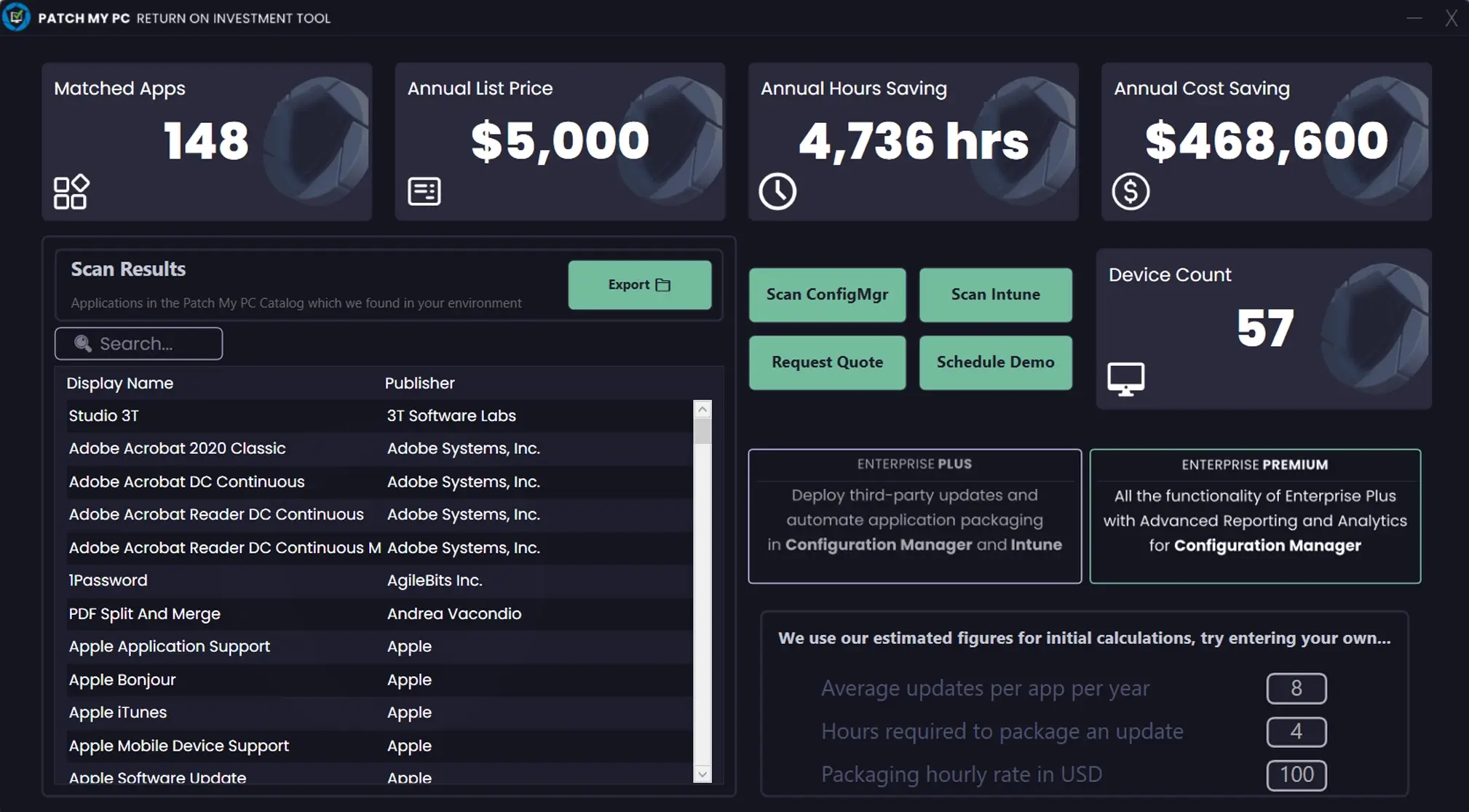Click the Matched Apps grid icon

point(71,192)
